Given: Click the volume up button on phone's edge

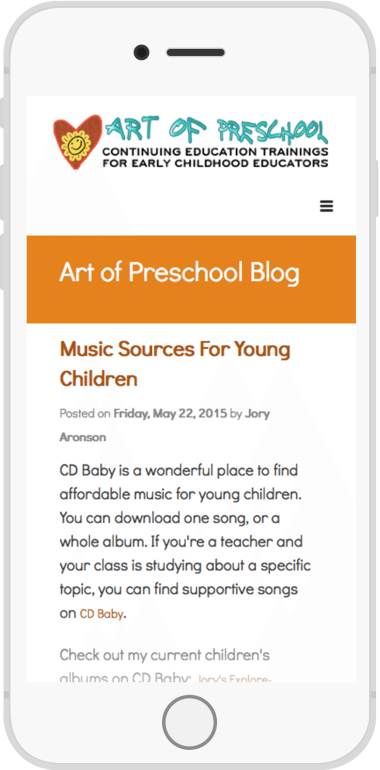Looking at the screenshot, I should (x=2, y=192).
